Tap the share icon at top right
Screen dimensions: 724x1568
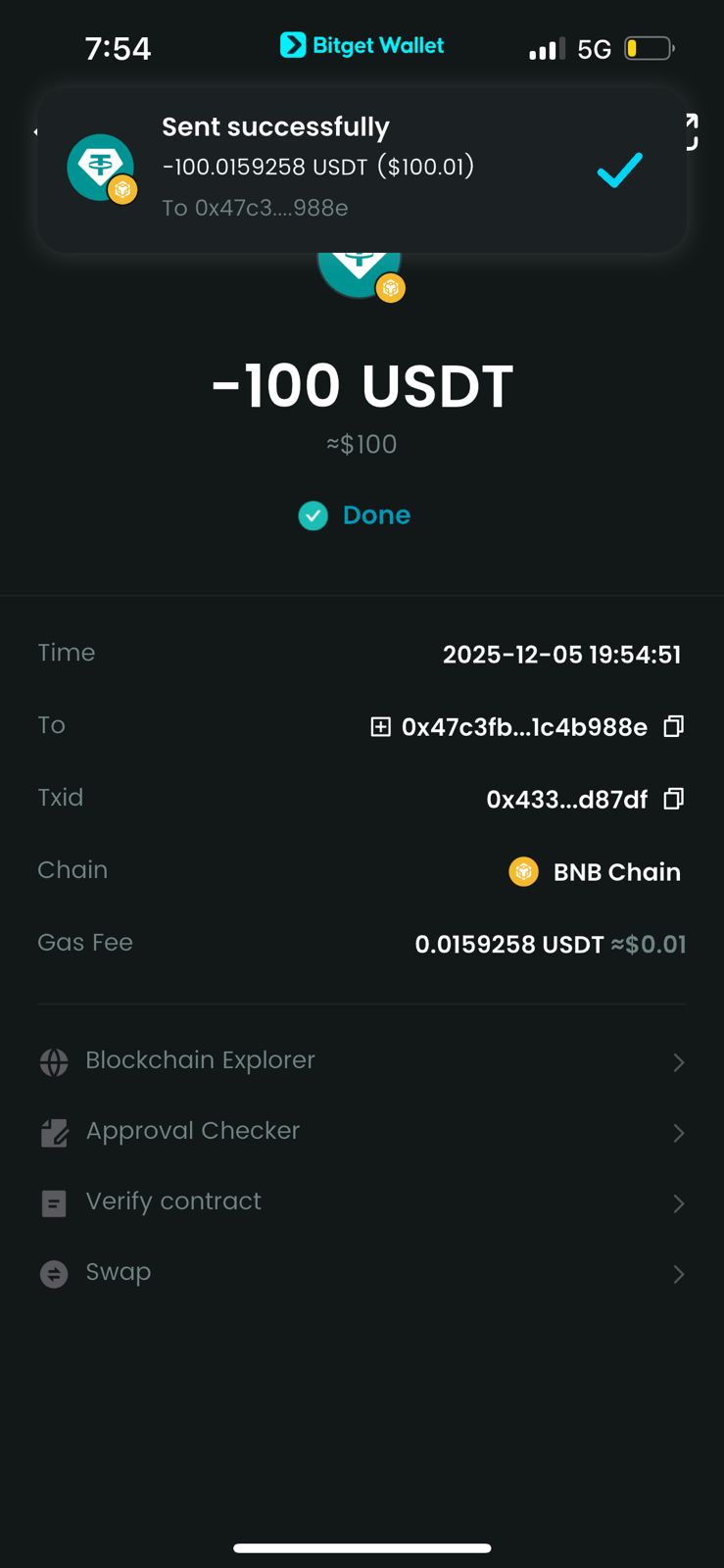pyautogui.click(x=691, y=131)
